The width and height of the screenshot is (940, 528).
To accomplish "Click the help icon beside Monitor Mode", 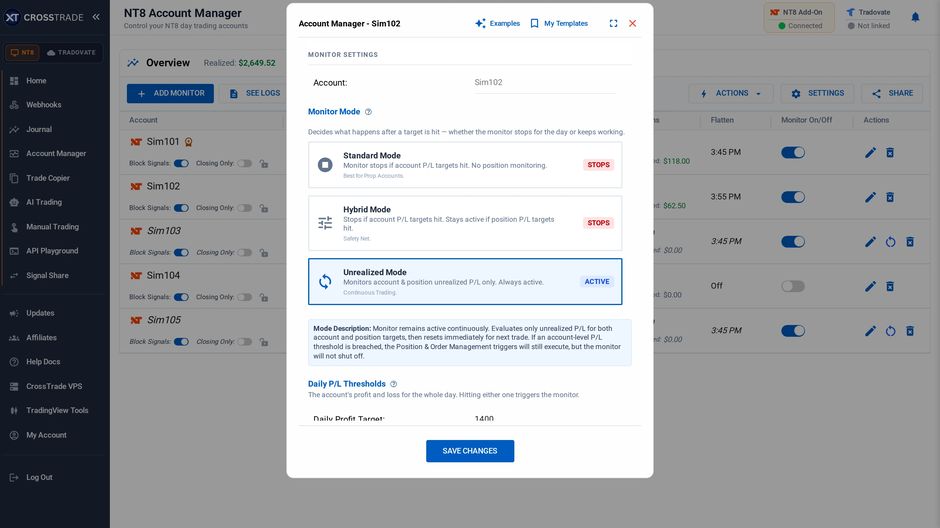I will tap(368, 112).
